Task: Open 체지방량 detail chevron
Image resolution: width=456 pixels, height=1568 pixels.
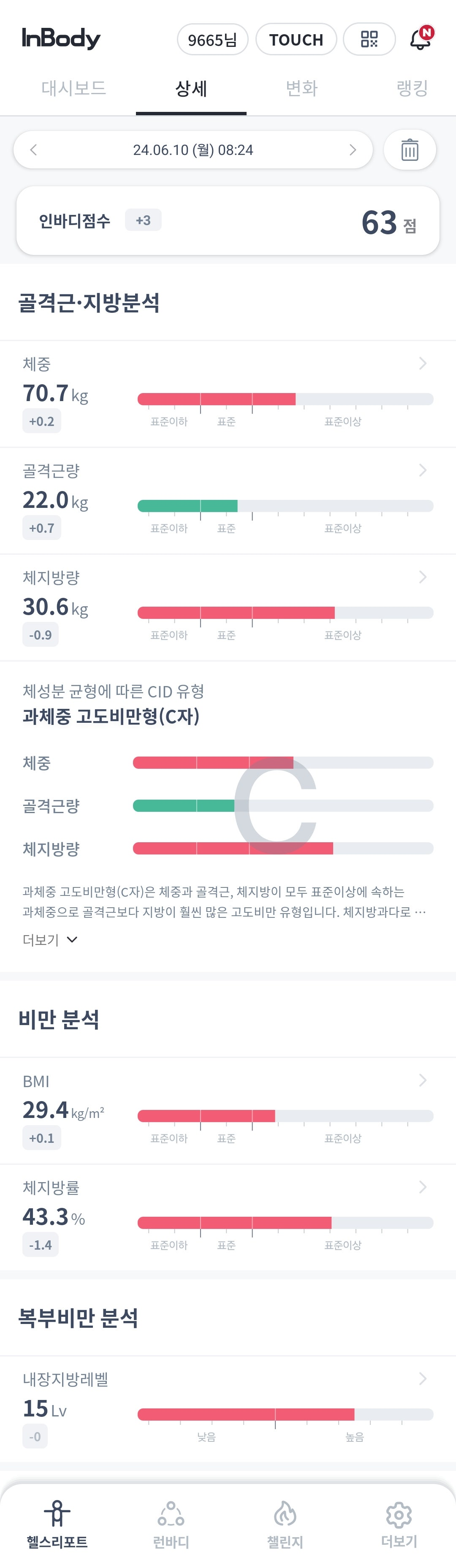Action: click(423, 576)
